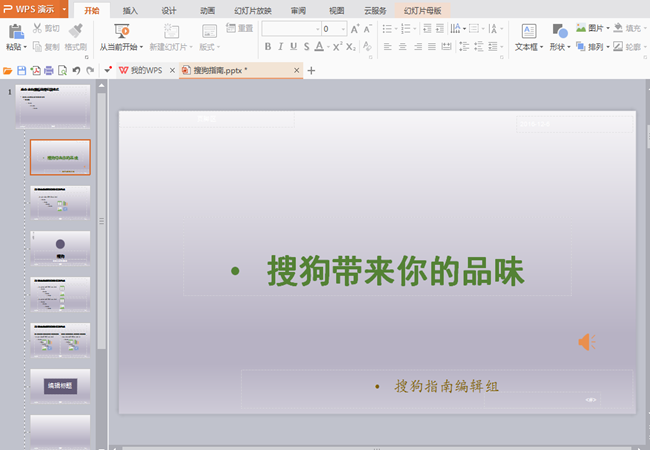The height and width of the screenshot is (450, 650).
Task: Click the Cut scissors icon
Action: (x=37, y=28)
